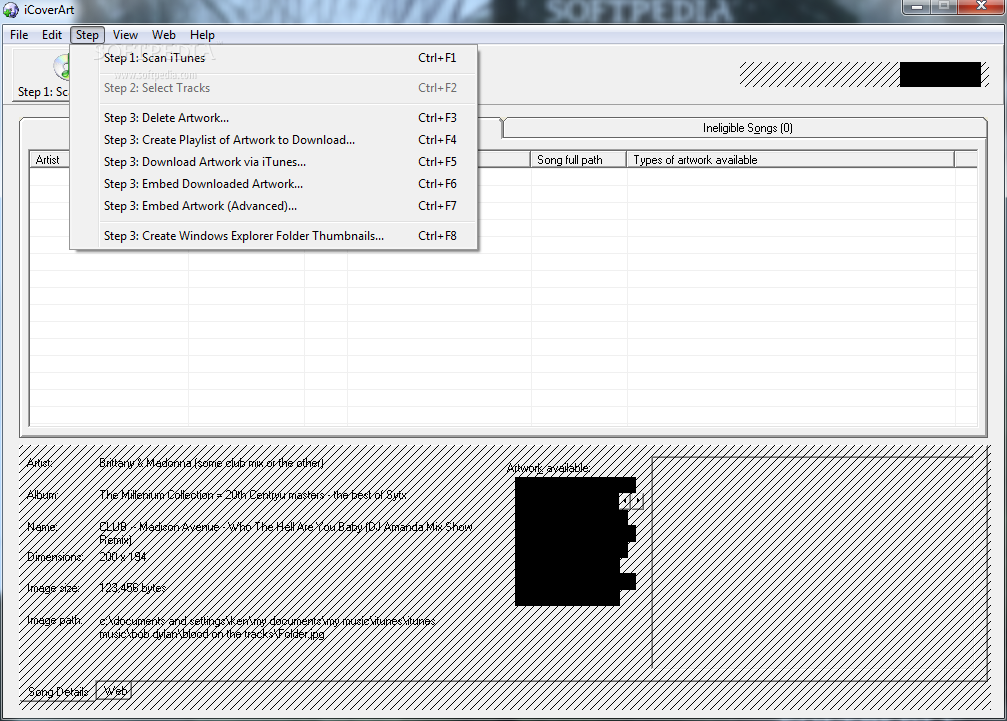Image resolution: width=1007 pixels, height=721 pixels.
Task: Close the iCoverArt window
Action: click(x=981, y=6)
